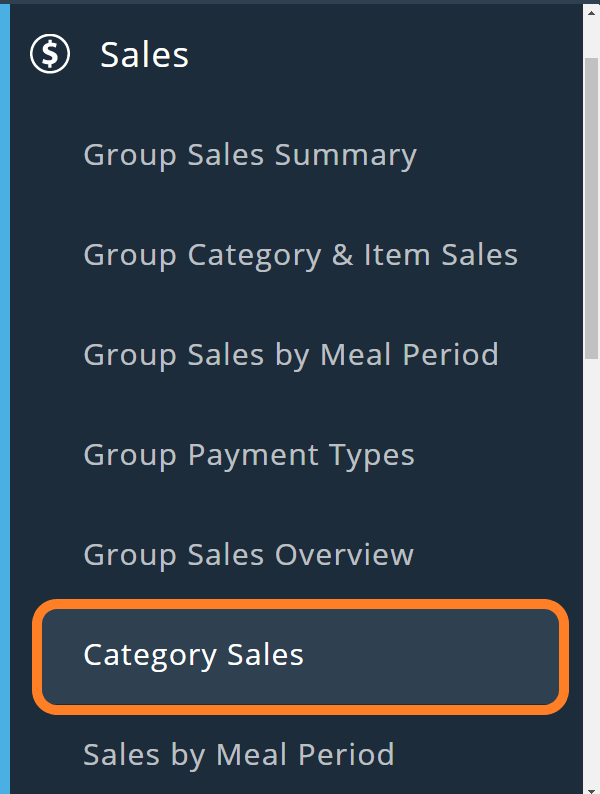This screenshot has height=794, width=600.
Task: Open the group-level sales overview link
Action: click(248, 555)
